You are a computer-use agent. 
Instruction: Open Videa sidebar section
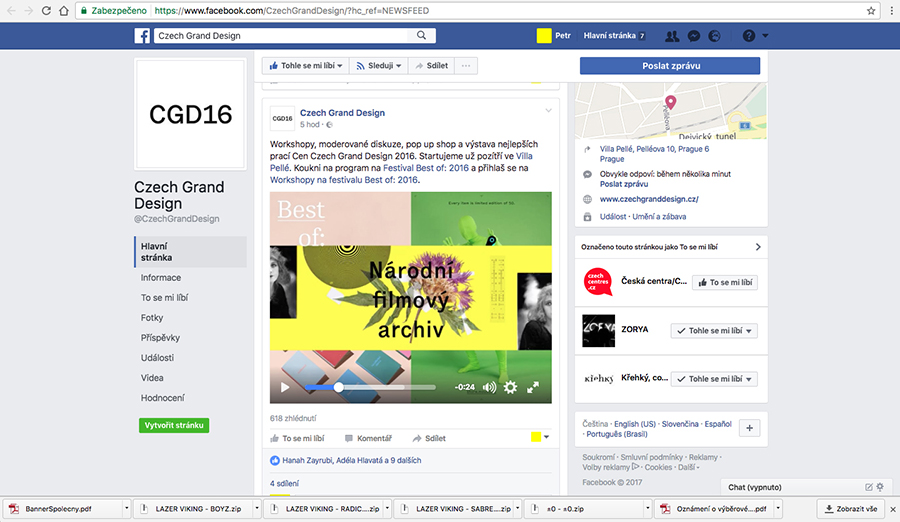click(x=152, y=378)
